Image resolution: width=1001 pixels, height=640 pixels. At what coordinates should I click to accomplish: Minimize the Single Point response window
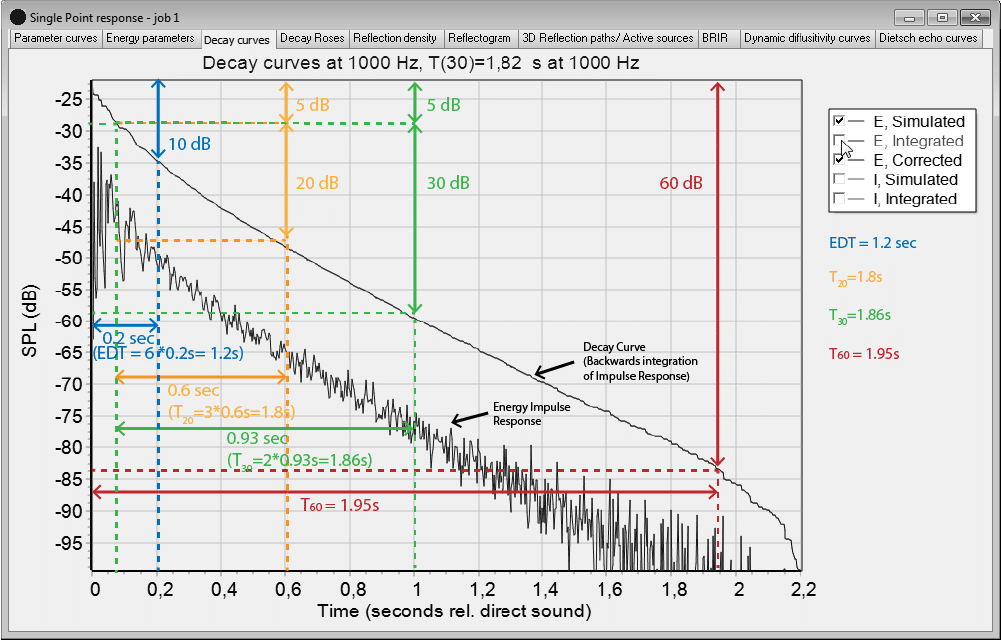tap(909, 17)
